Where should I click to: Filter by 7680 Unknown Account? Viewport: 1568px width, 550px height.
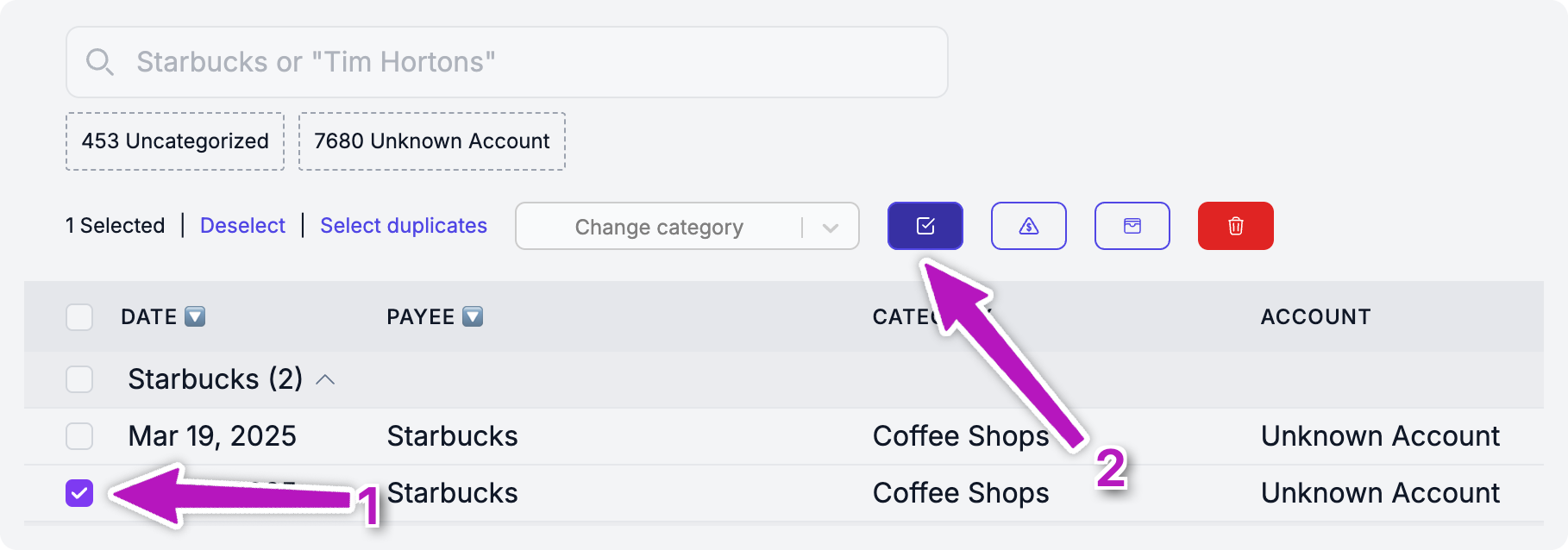tap(431, 141)
